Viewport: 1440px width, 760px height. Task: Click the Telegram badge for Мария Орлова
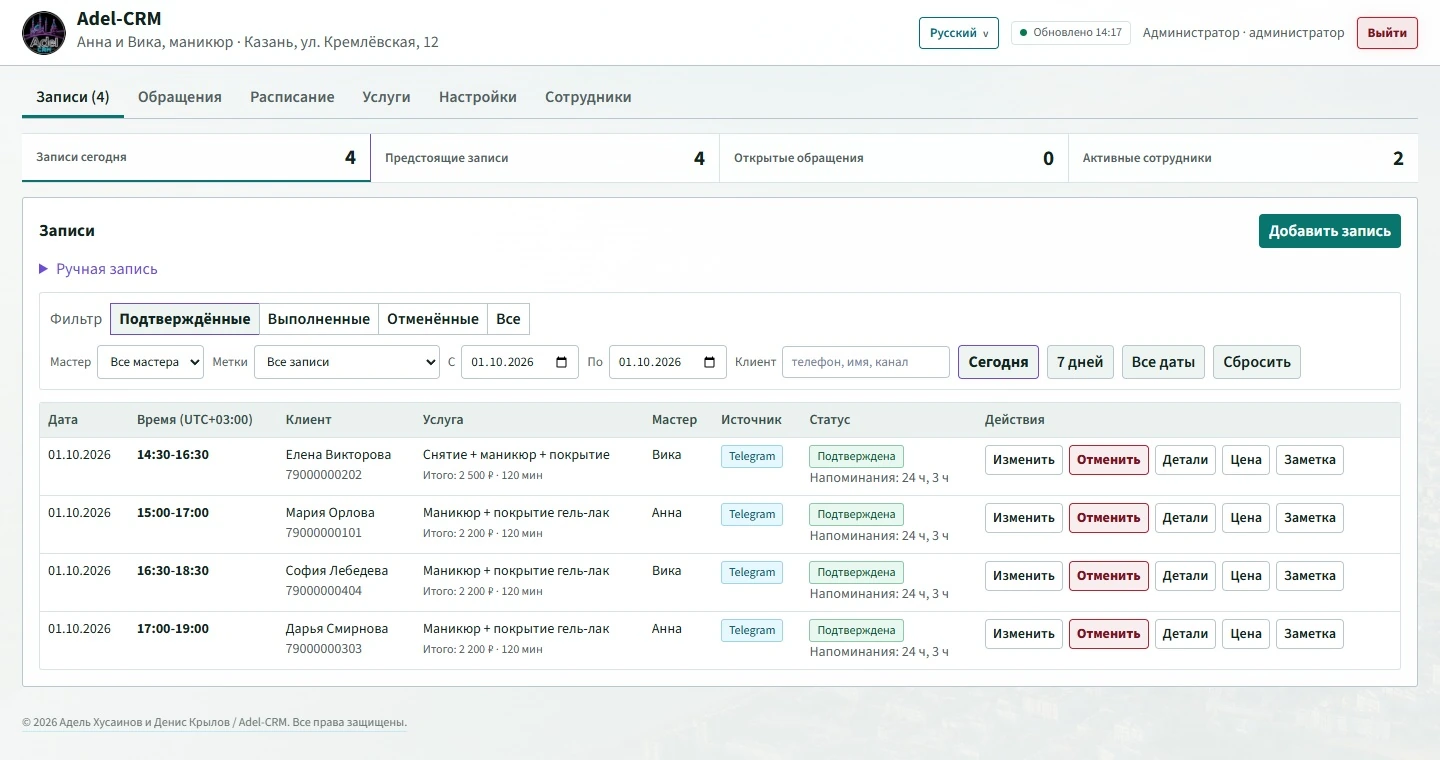pos(752,514)
